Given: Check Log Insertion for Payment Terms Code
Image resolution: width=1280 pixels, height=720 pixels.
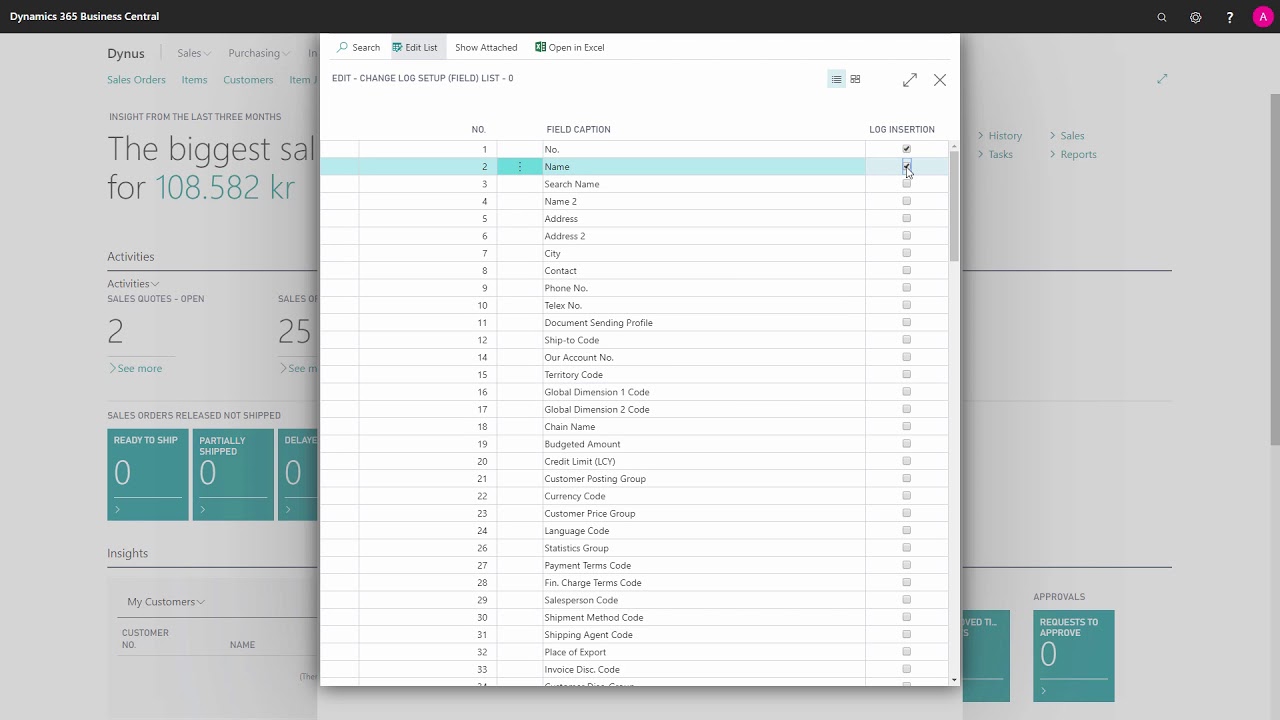Looking at the screenshot, I should tap(907, 565).
